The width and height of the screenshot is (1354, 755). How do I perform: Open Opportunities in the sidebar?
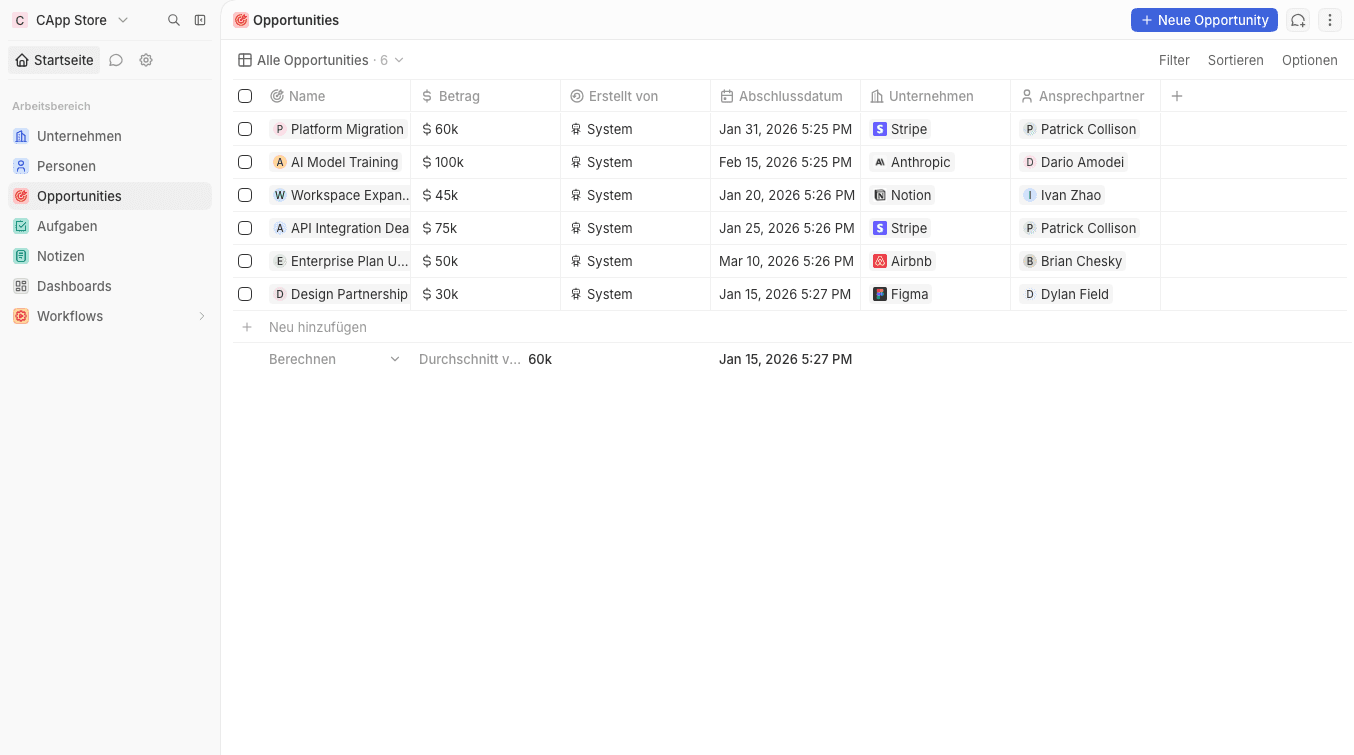(x=110, y=196)
